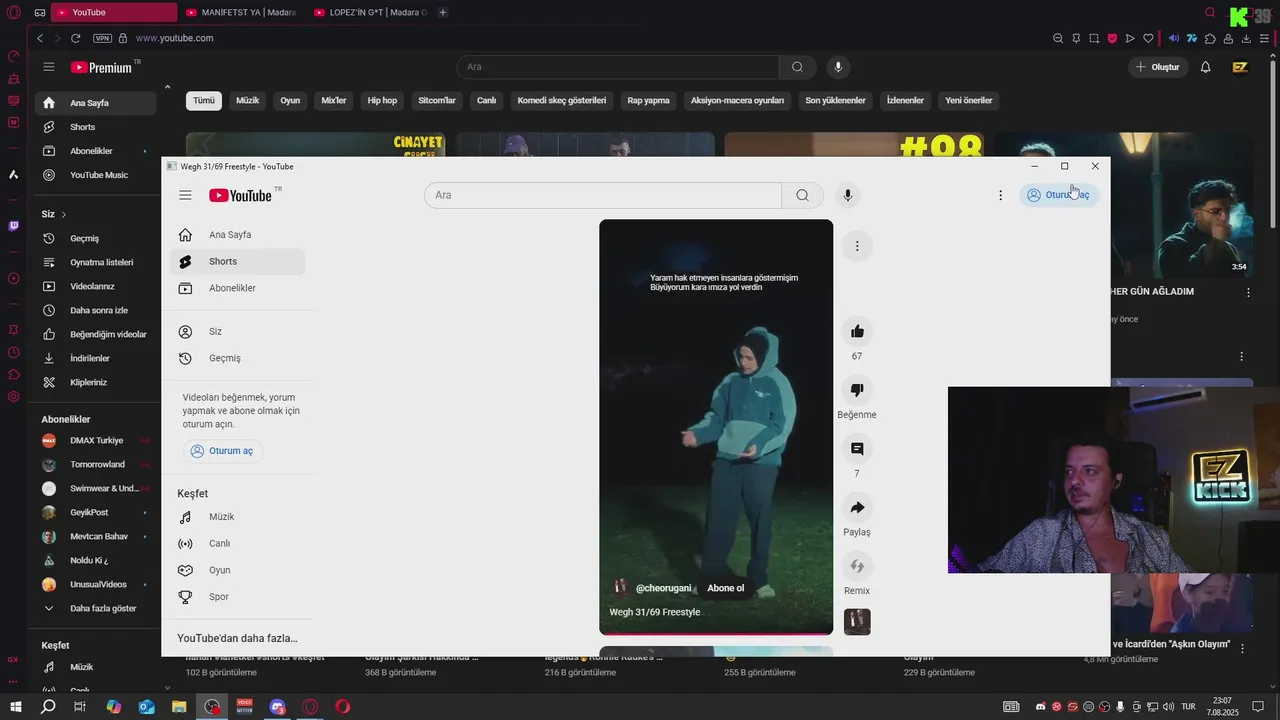Open DMAX Turkiye subscription channel

[95, 440]
